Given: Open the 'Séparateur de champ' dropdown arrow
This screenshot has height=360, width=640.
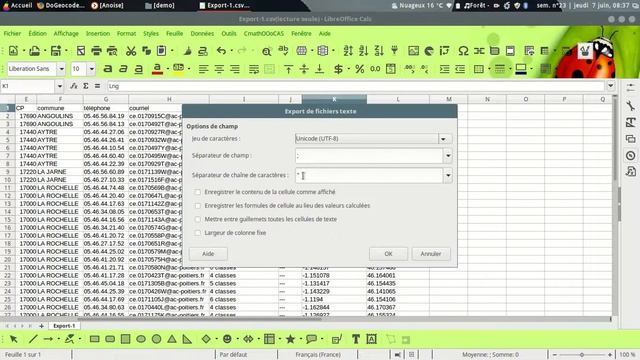Looking at the screenshot, I should point(448,156).
